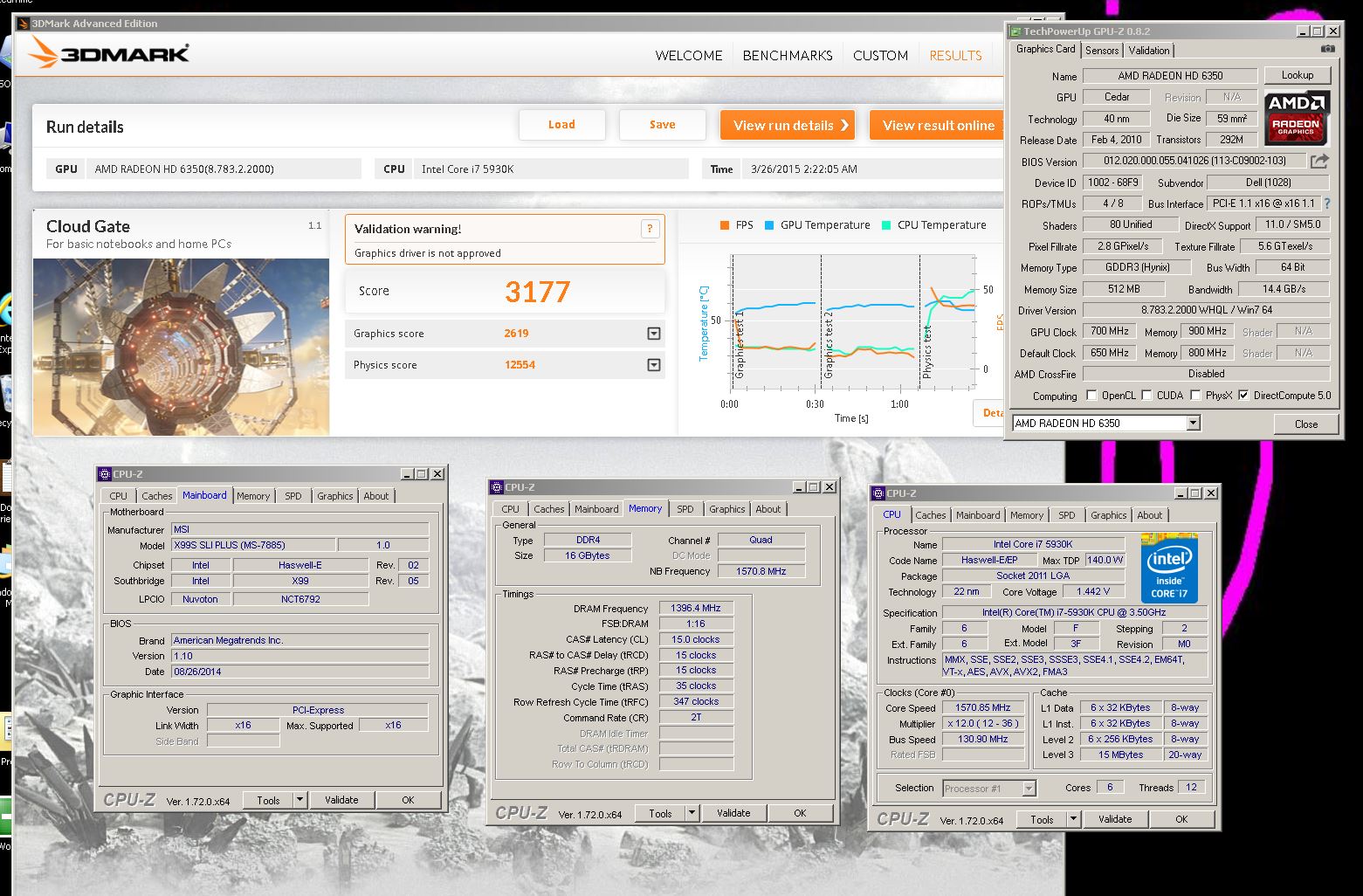The width and height of the screenshot is (1363, 896).
Task: Switch to the Sensors tab in GPU-Z
Action: point(1102,51)
